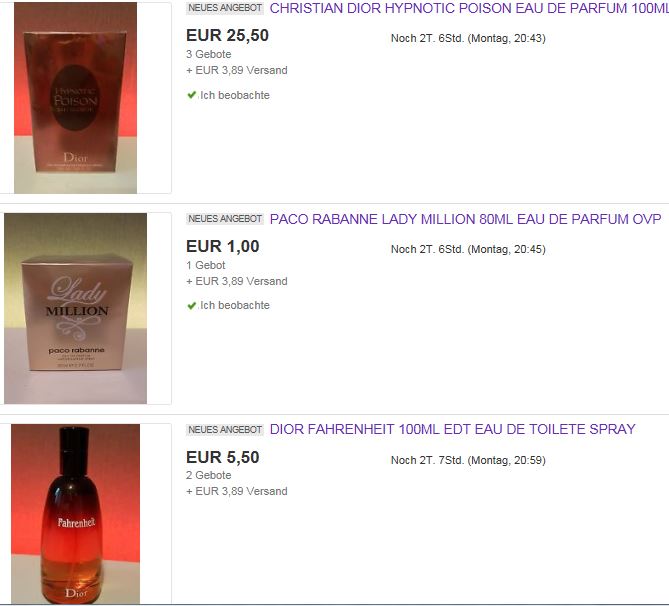Viewport: 669px width, 606px height.
Task: Click the EUR 1,00 price
Action: point(223,246)
